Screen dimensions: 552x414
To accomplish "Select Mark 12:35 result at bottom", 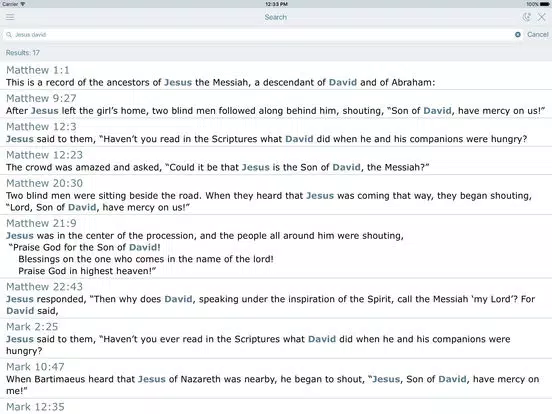I will (x=276, y=406).
